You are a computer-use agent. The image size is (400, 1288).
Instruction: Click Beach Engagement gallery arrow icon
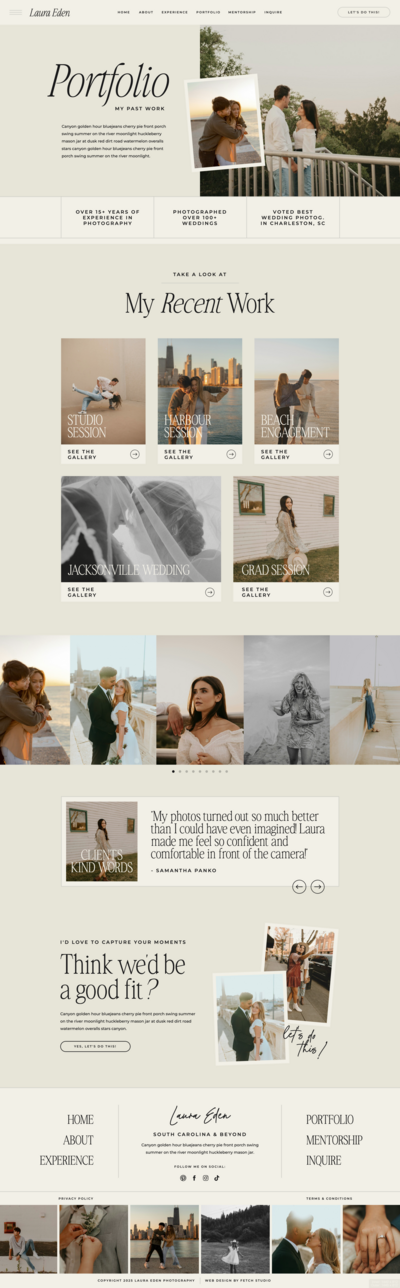click(x=328, y=454)
